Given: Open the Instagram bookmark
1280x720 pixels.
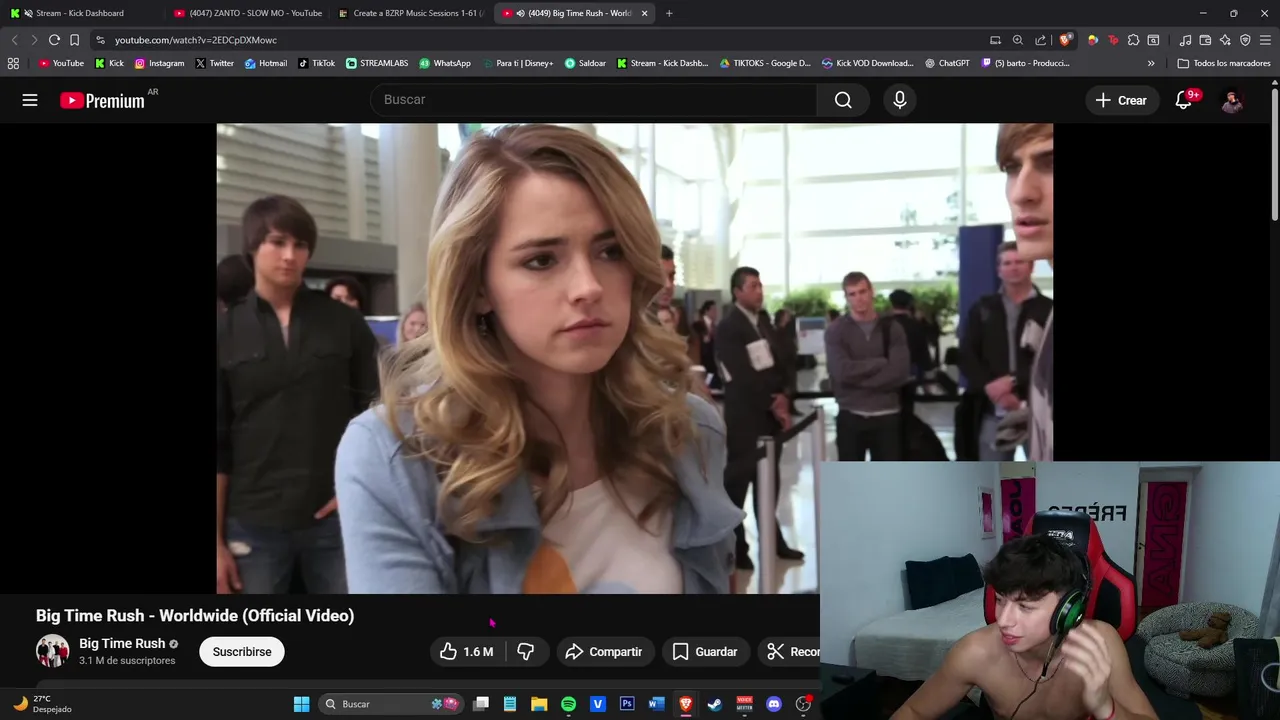Looking at the screenshot, I should pyautogui.click(x=159, y=63).
